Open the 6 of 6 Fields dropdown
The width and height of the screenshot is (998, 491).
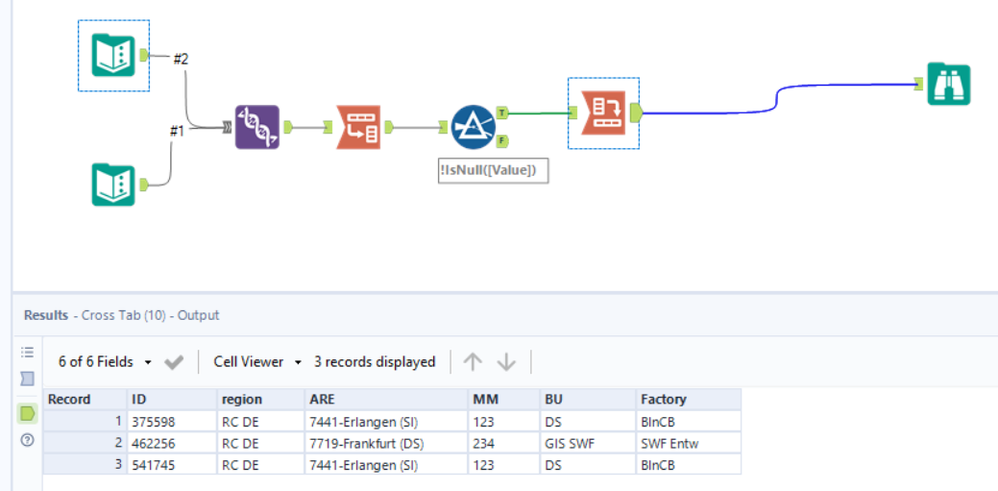(x=106, y=362)
